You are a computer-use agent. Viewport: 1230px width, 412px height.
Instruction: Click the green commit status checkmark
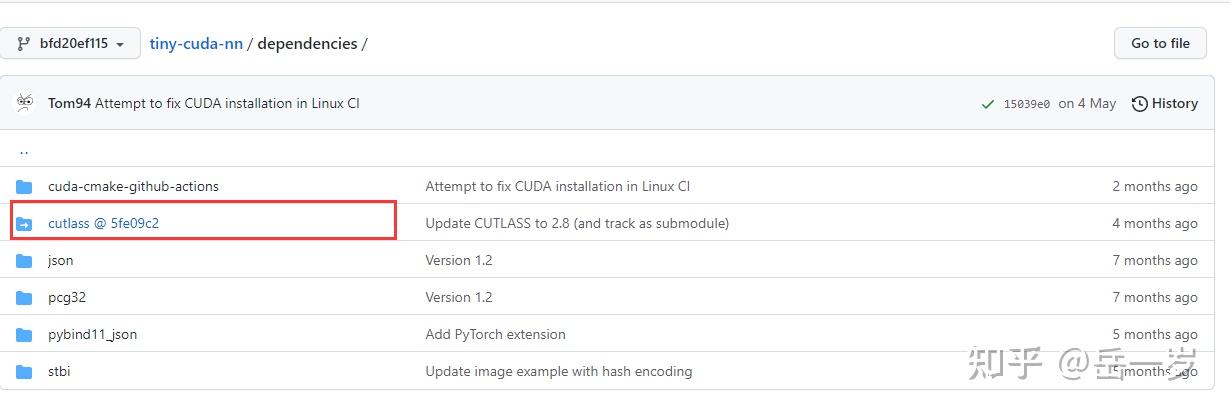point(988,104)
